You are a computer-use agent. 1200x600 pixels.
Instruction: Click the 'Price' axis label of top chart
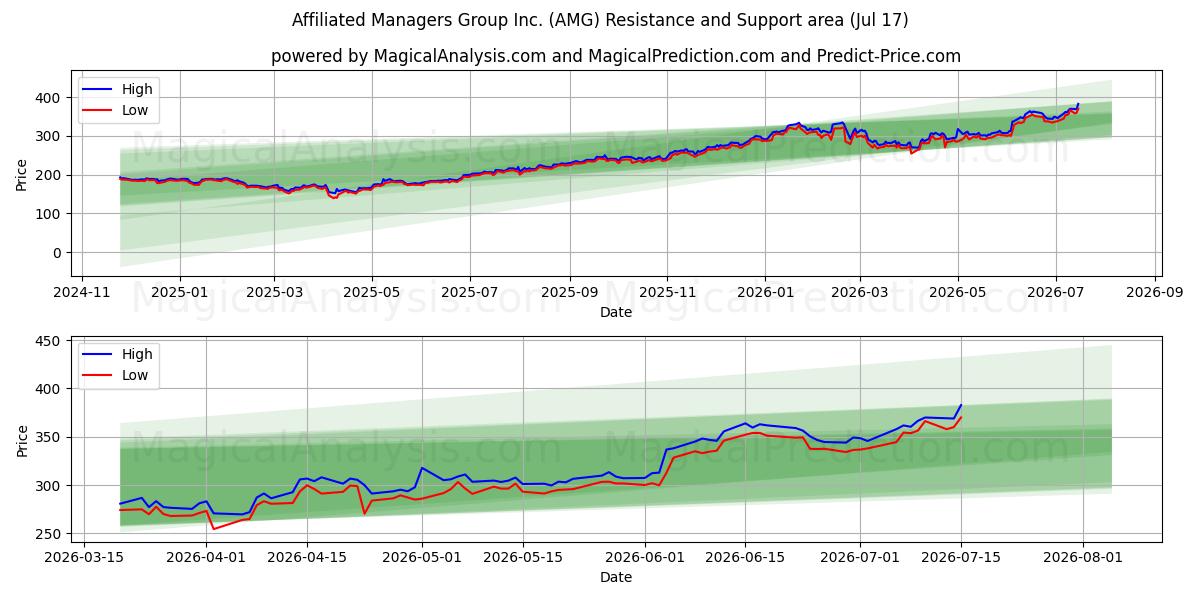pyautogui.click(x=22, y=175)
